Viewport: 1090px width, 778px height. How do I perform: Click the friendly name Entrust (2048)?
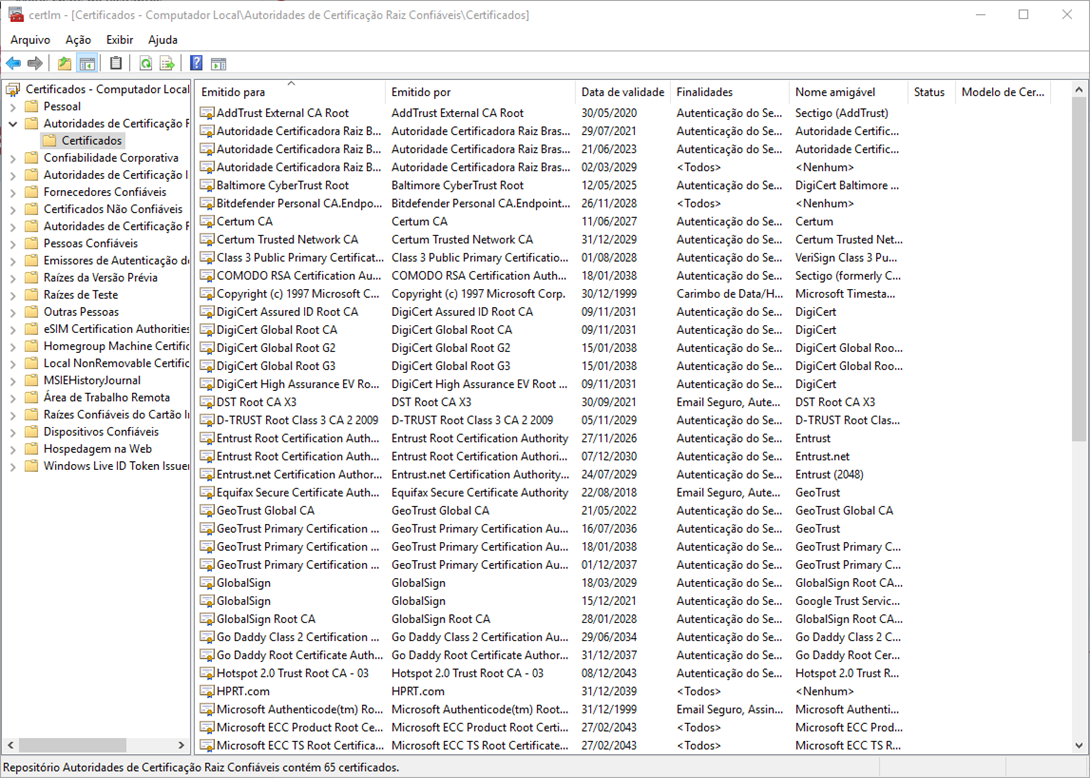(x=829, y=474)
